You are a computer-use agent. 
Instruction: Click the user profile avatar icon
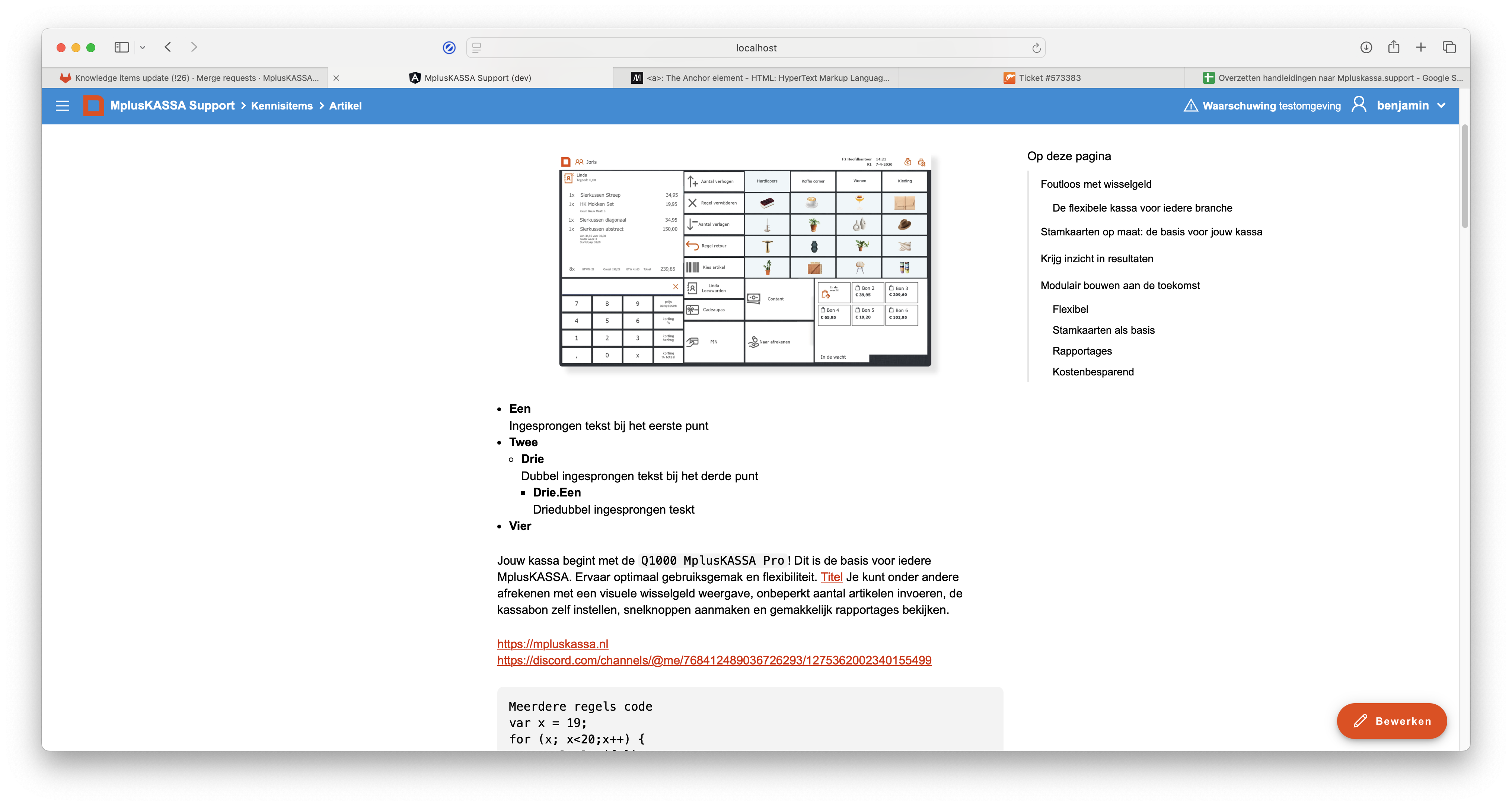1358,105
